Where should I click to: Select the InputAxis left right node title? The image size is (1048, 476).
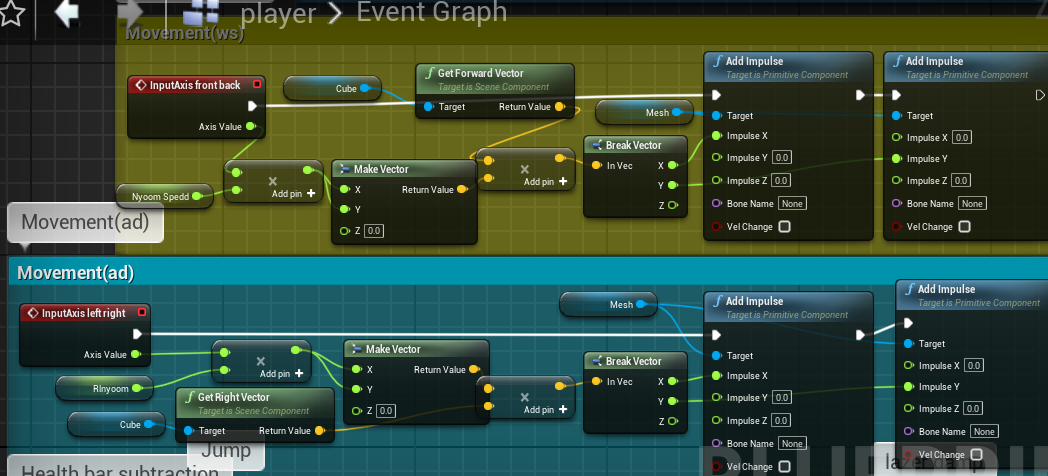[84, 313]
